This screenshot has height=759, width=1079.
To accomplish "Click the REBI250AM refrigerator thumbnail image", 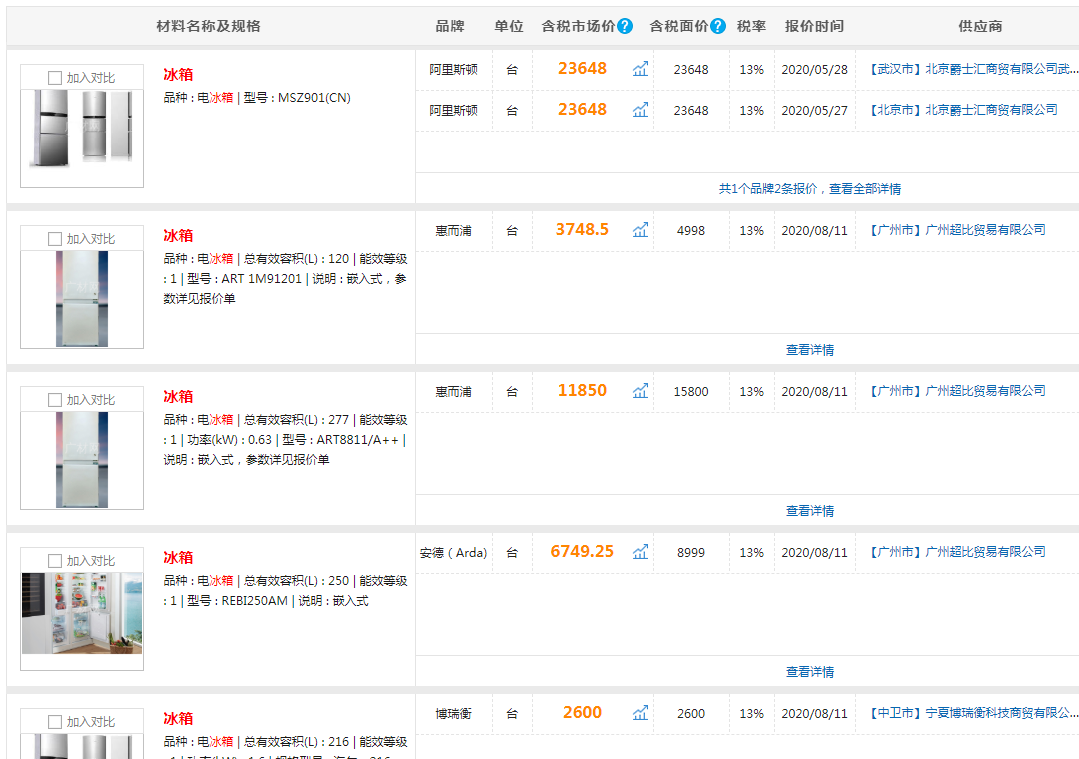I will tap(82, 613).
